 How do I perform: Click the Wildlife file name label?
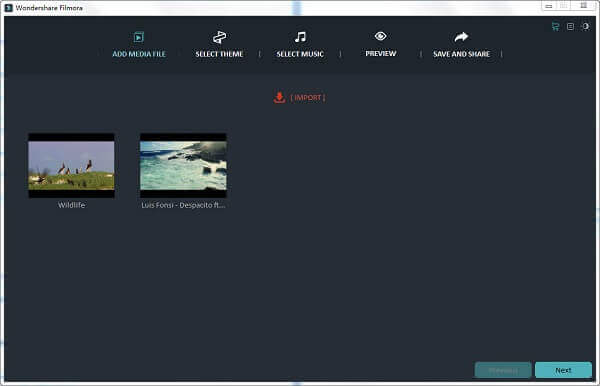[72, 205]
